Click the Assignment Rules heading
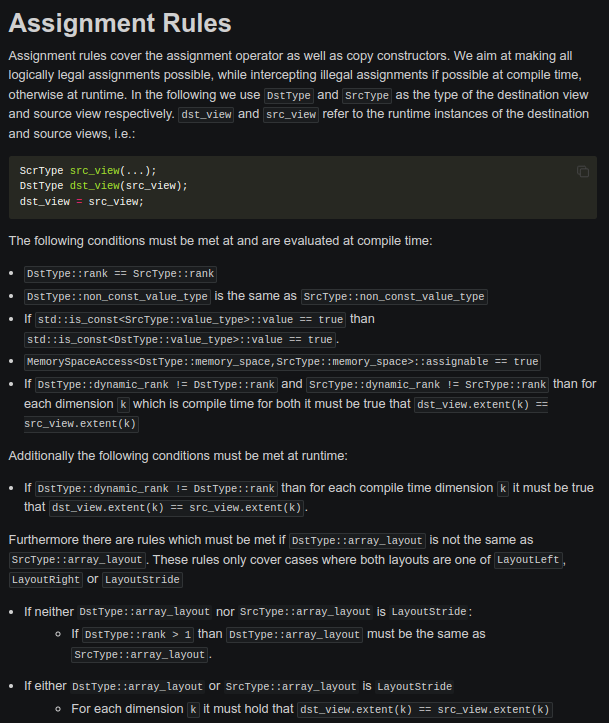 (120, 23)
